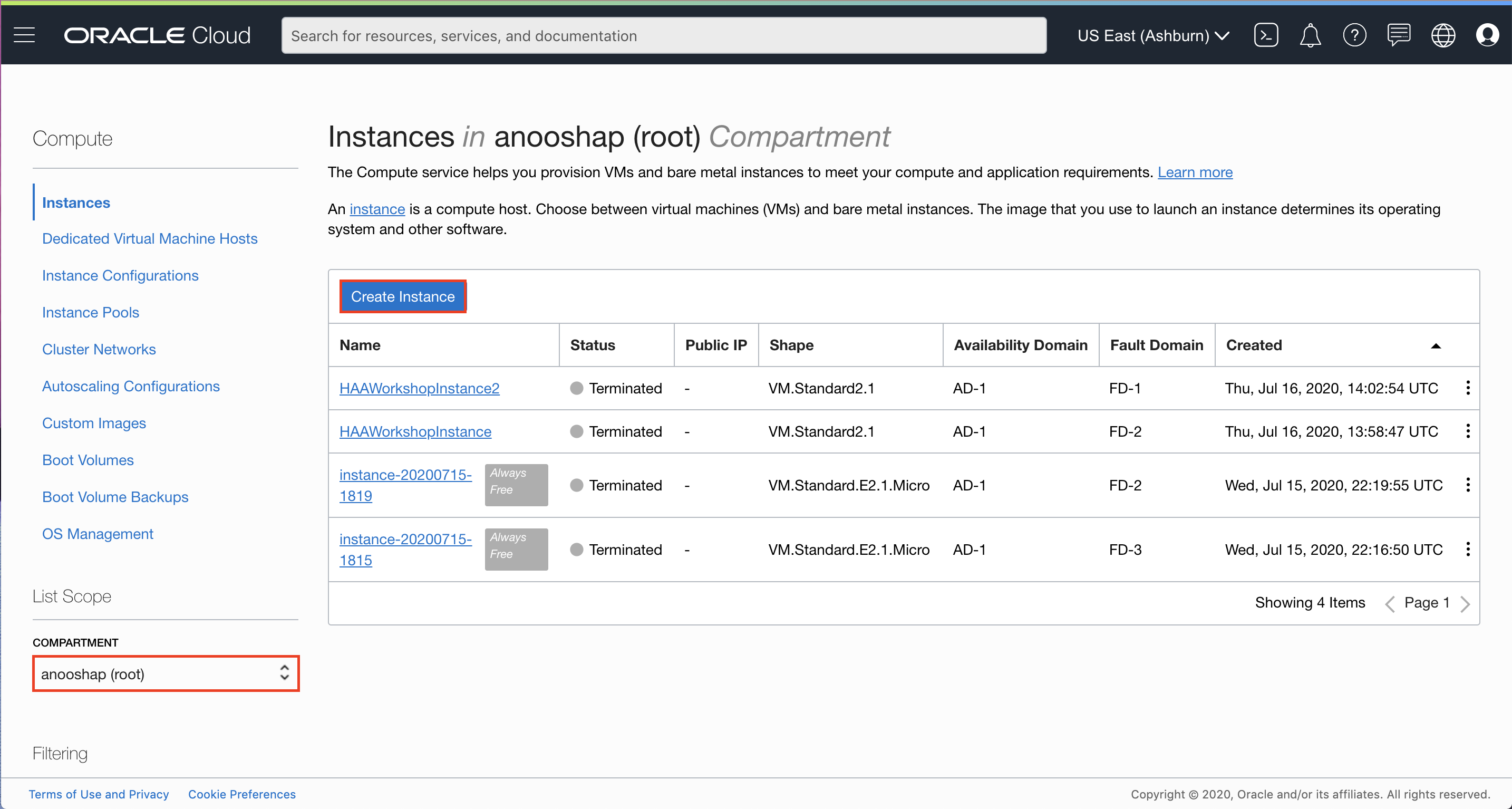Launch Cloud Shell terminal icon
This screenshot has width=1512, height=809.
coord(1265,35)
